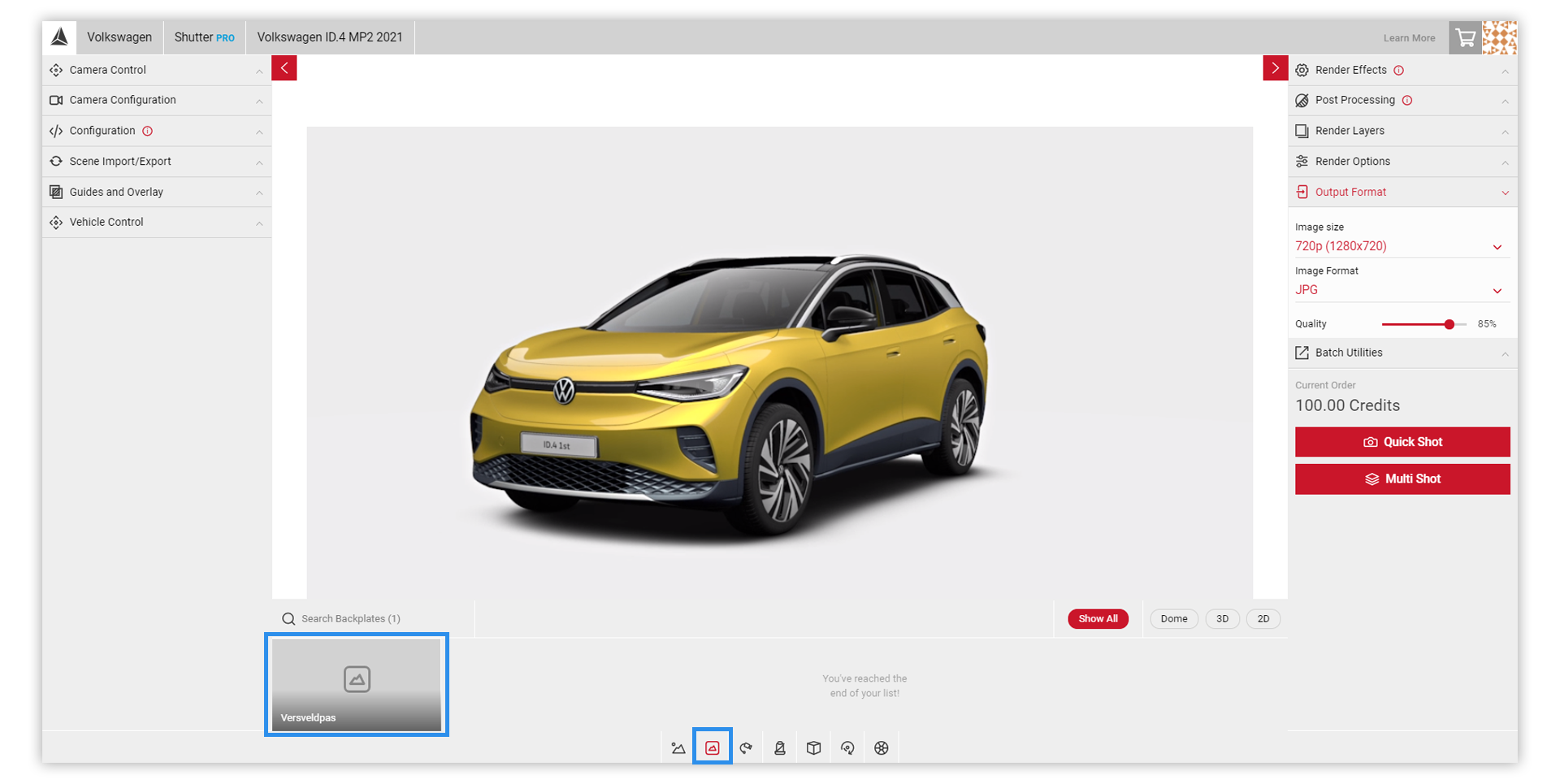The image size is (1560, 784).
Task: Collapse right panel with red arrow
Action: [x=1276, y=68]
